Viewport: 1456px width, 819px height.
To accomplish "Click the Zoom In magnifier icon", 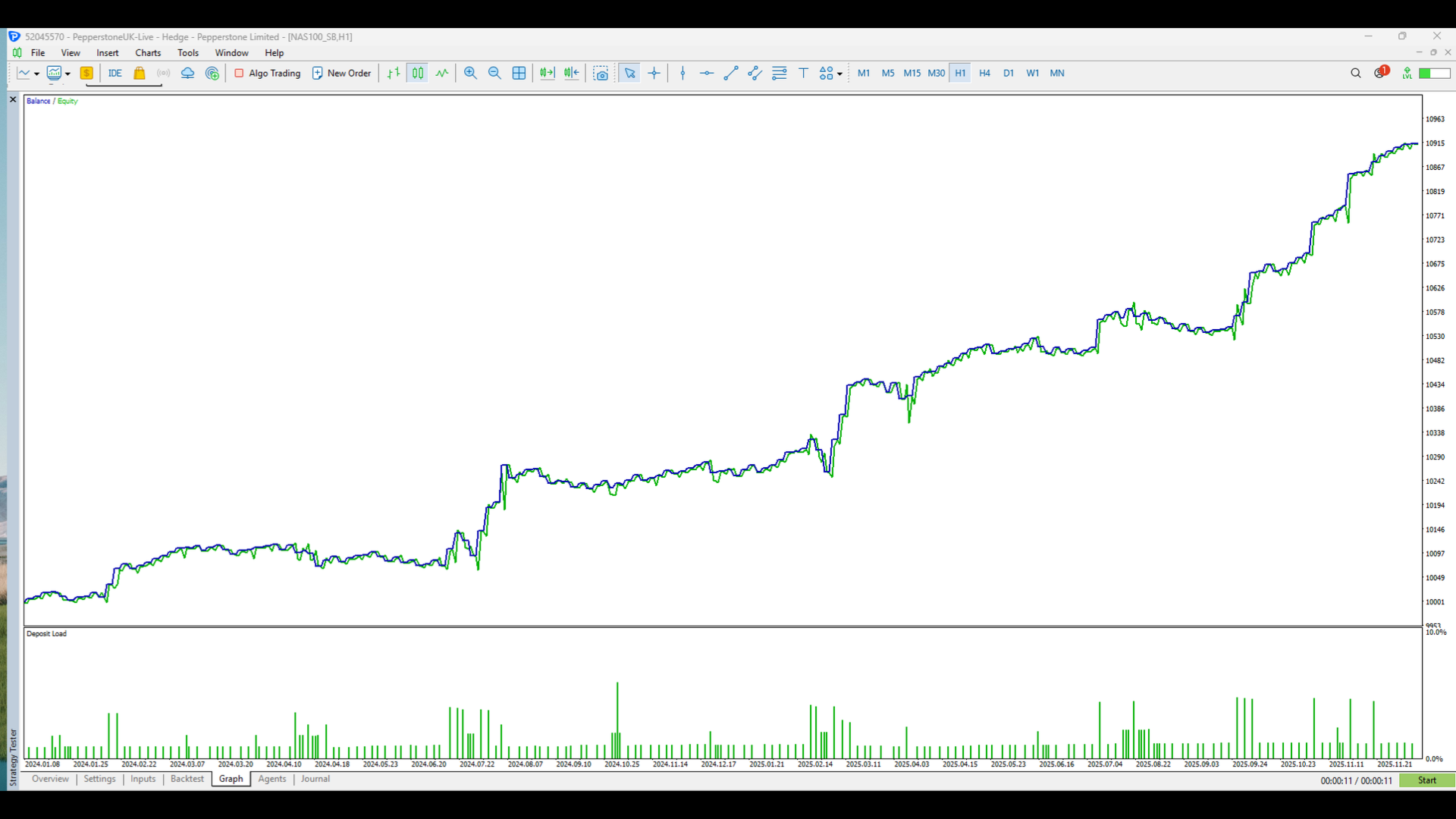I will (470, 73).
